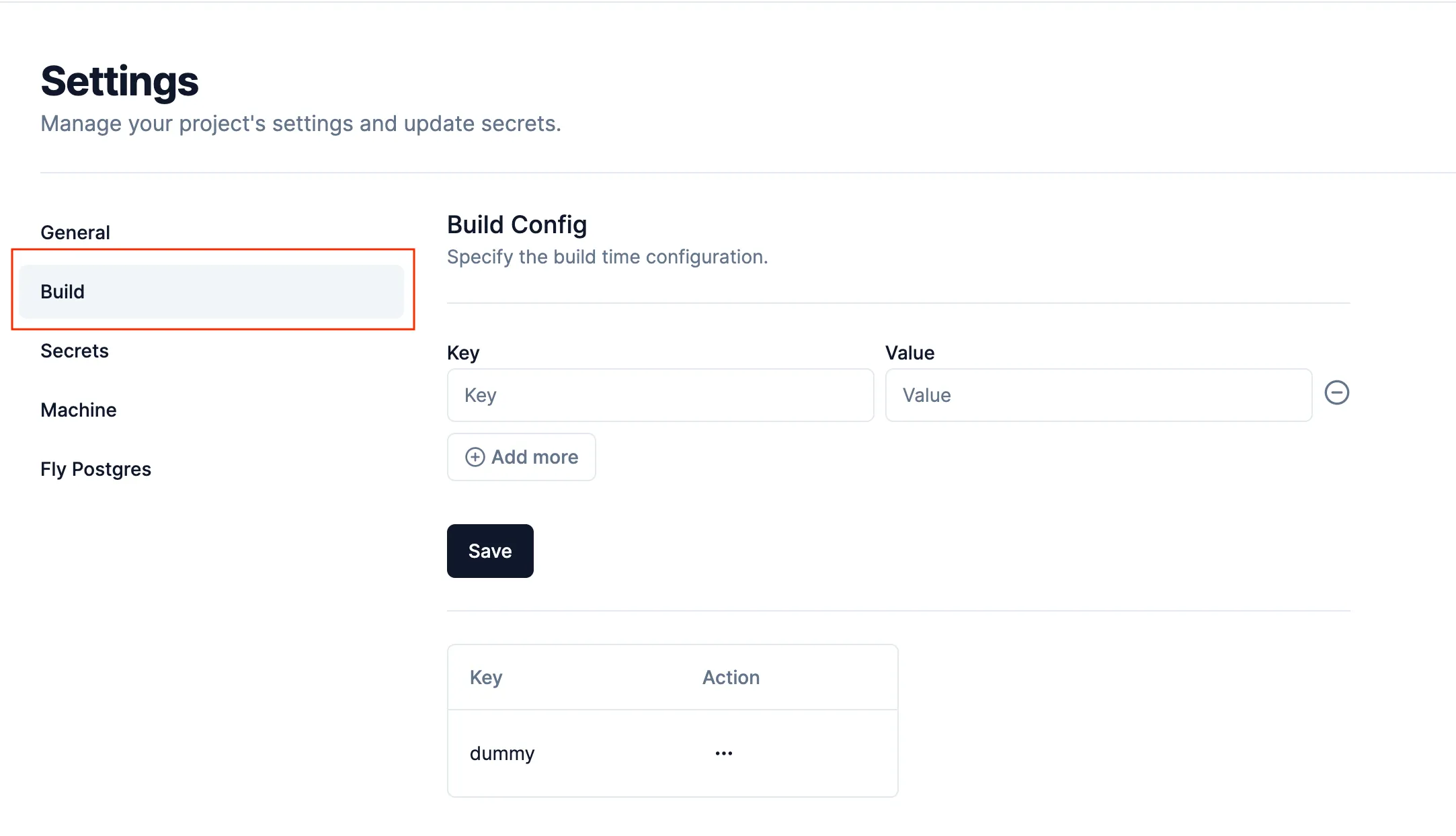Open the actions menu for dummy key
The width and height of the screenshot is (1456, 836).
pyautogui.click(x=723, y=753)
